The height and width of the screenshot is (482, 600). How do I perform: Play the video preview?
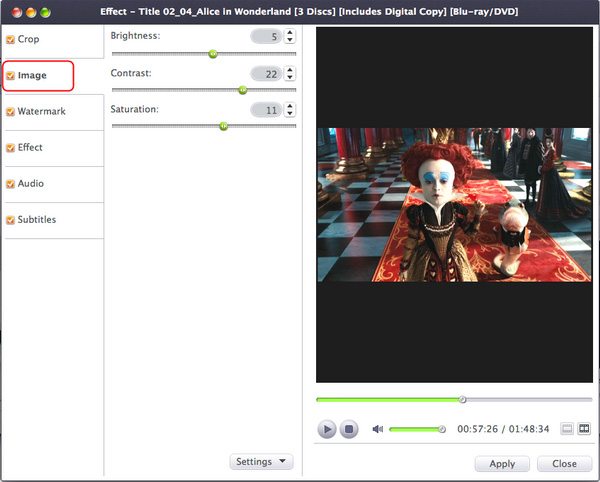pyautogui.click(x=327, y=429)
